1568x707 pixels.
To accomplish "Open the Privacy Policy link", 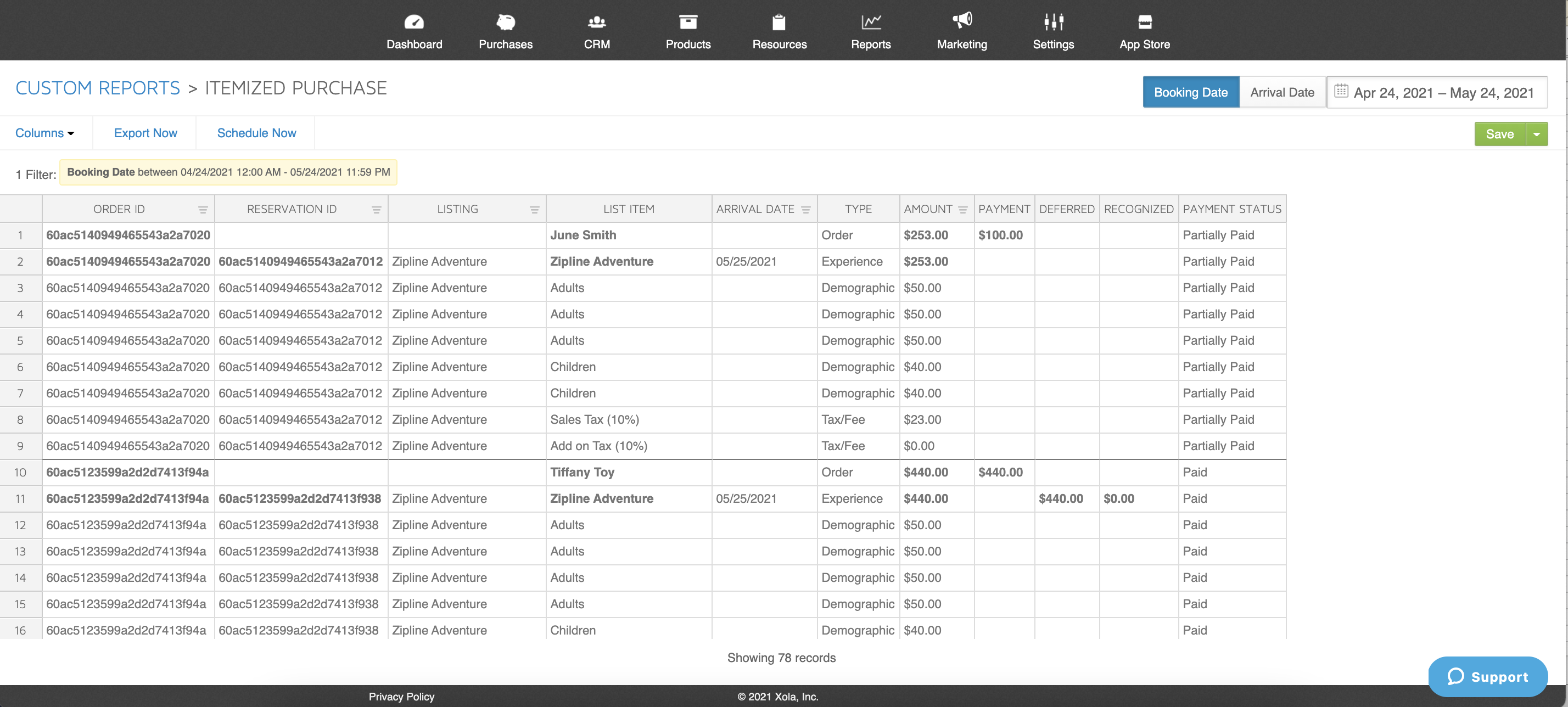I will point(401,697).
